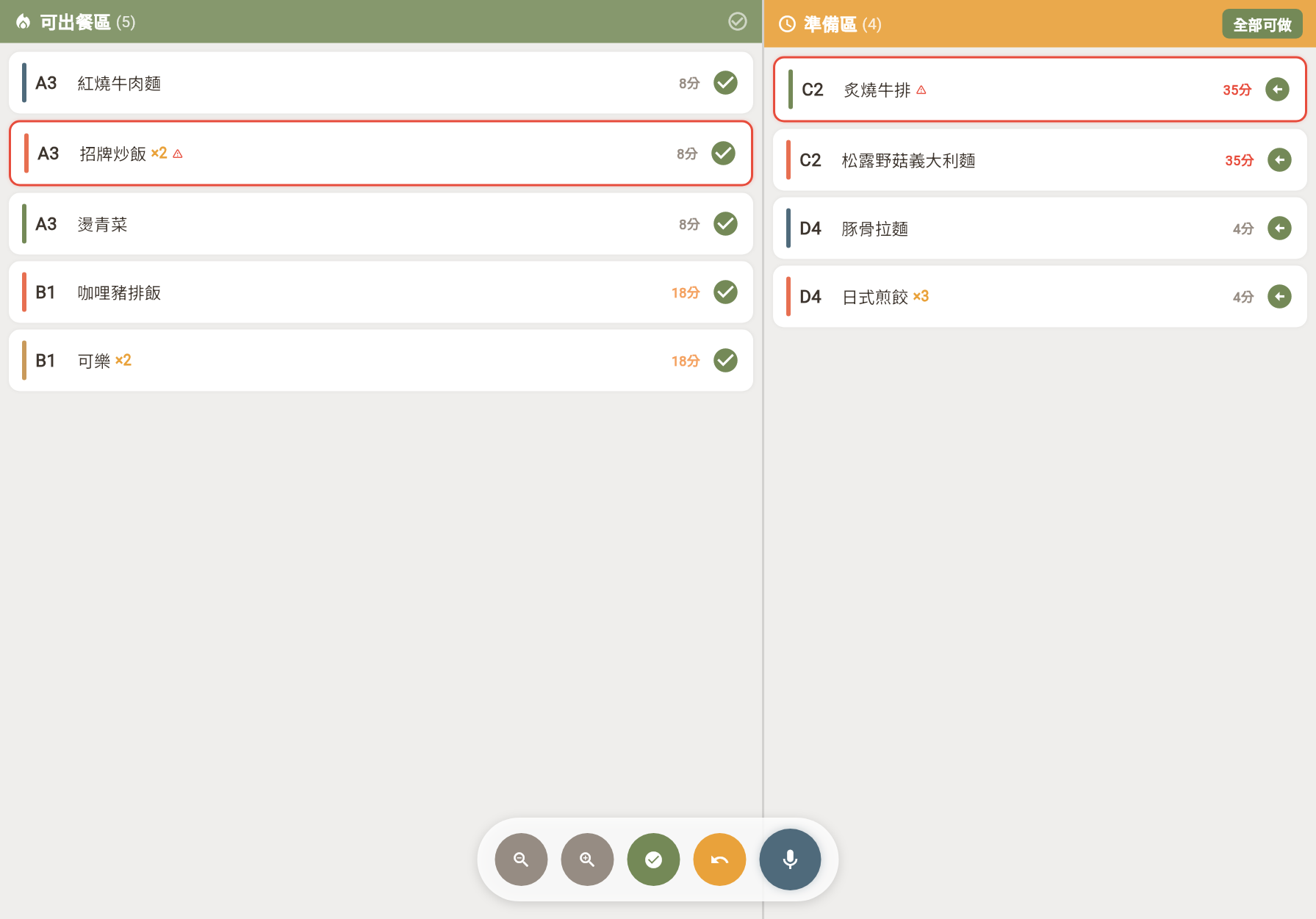This screenshot has height=919, width=1316.
Task: Click the warning icon on 招牌炒飯
Action: click(x=178, y=154)
